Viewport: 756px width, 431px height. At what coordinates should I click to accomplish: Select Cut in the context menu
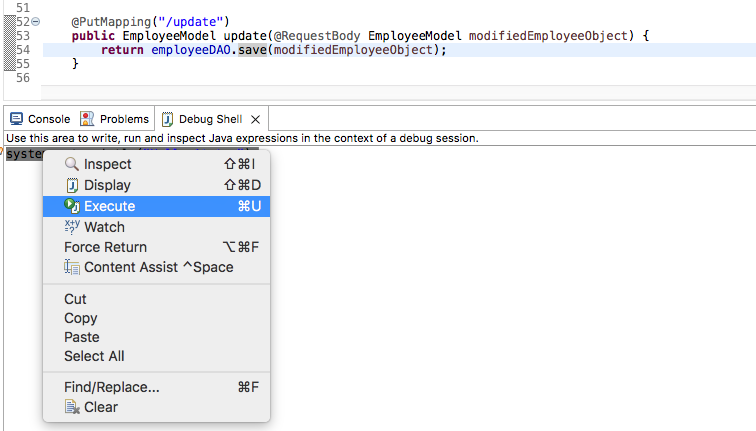pos(75,299)
